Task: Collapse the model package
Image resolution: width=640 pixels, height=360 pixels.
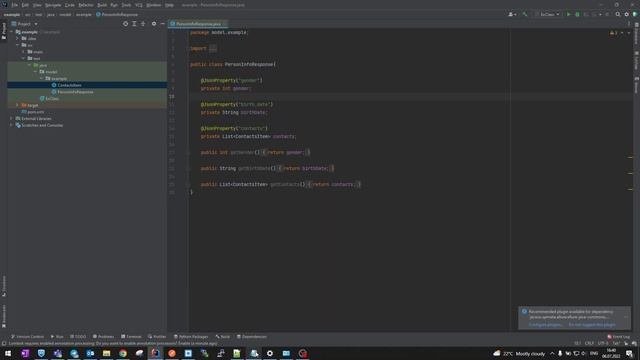Action: point(36,72)
